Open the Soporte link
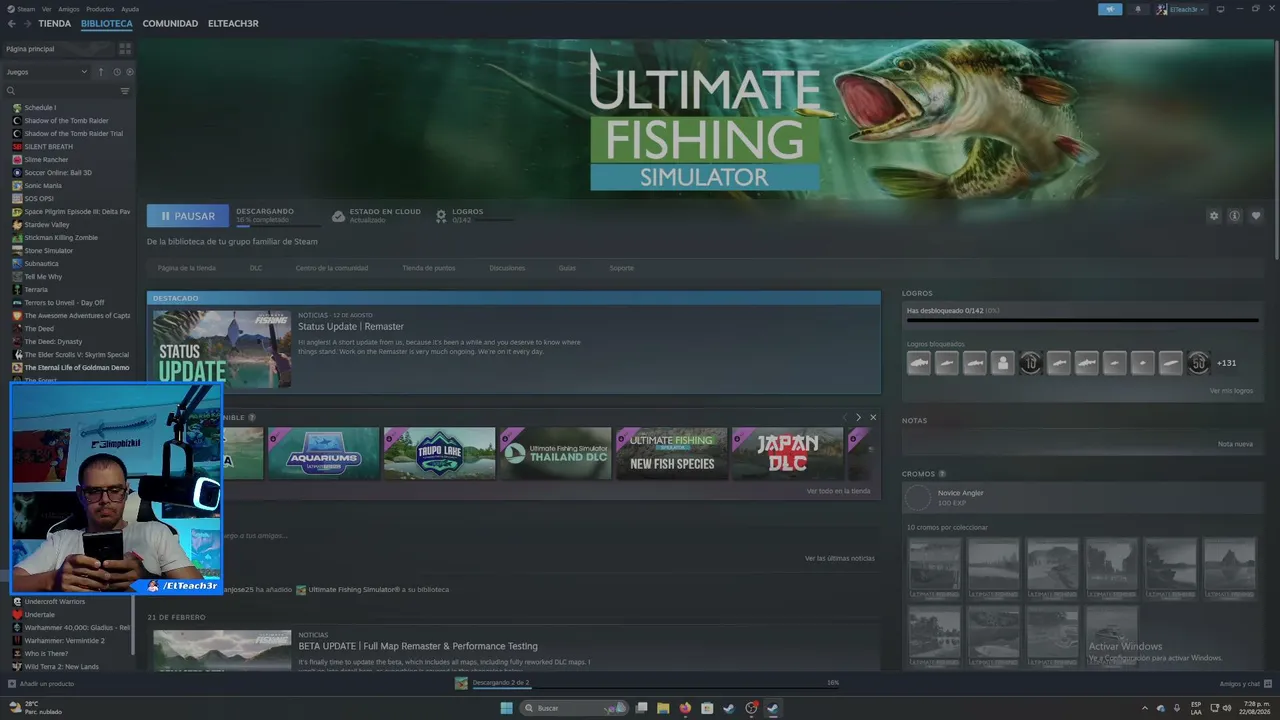The image size is (1280, 720). click(x=621, y=268)
